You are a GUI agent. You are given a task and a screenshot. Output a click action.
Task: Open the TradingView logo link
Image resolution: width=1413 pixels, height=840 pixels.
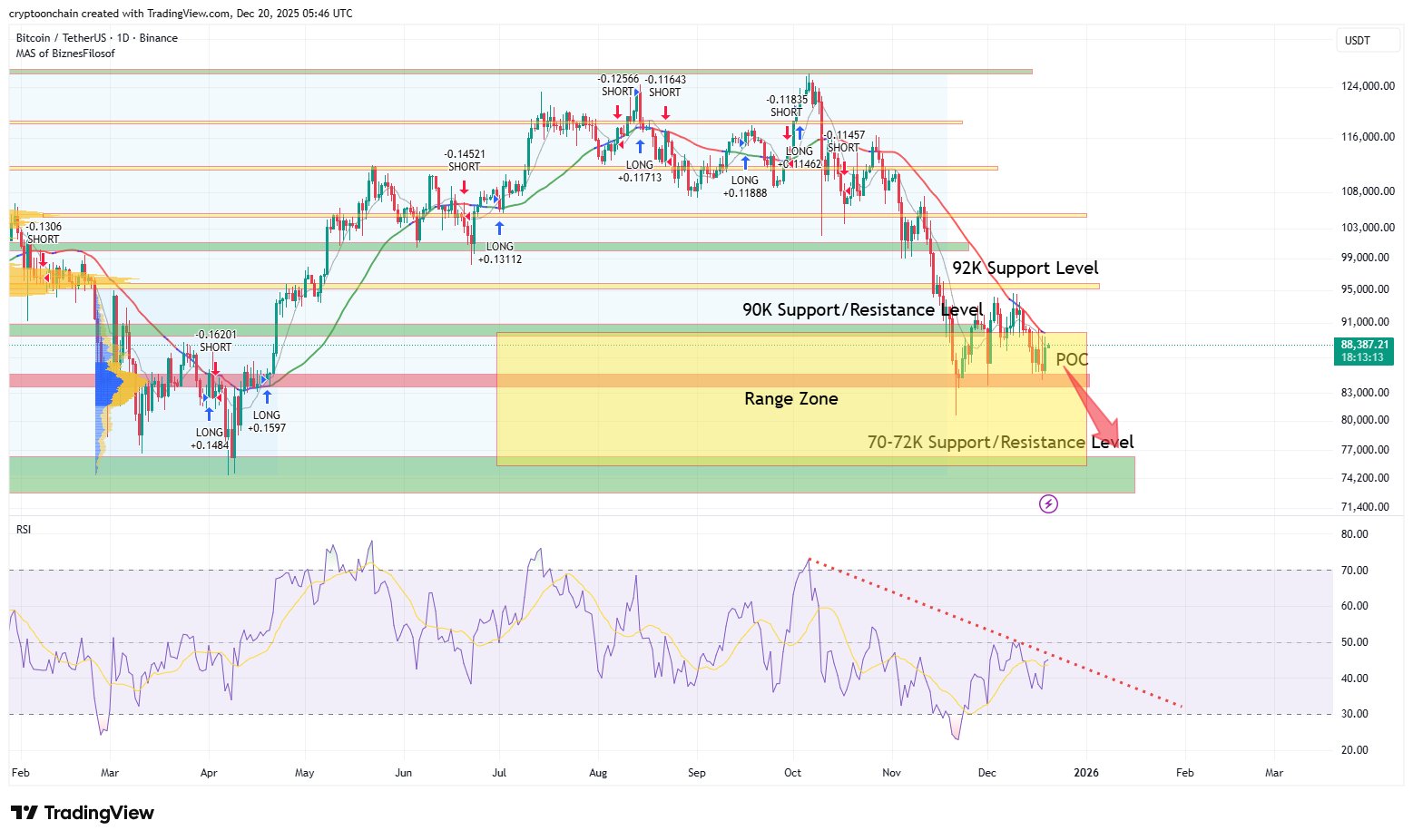click(x=82, y=813)
